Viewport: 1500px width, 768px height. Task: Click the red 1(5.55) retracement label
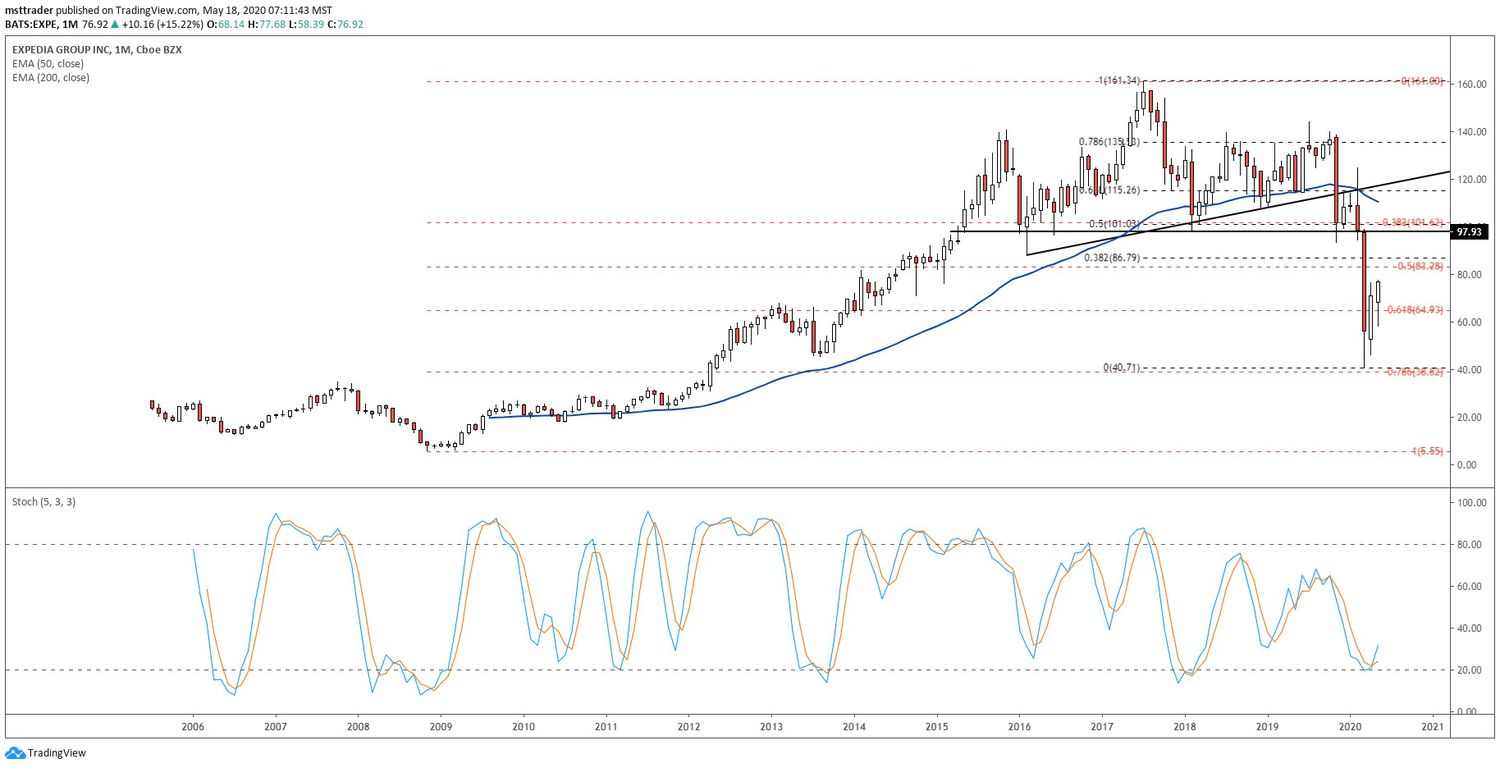1427,451
